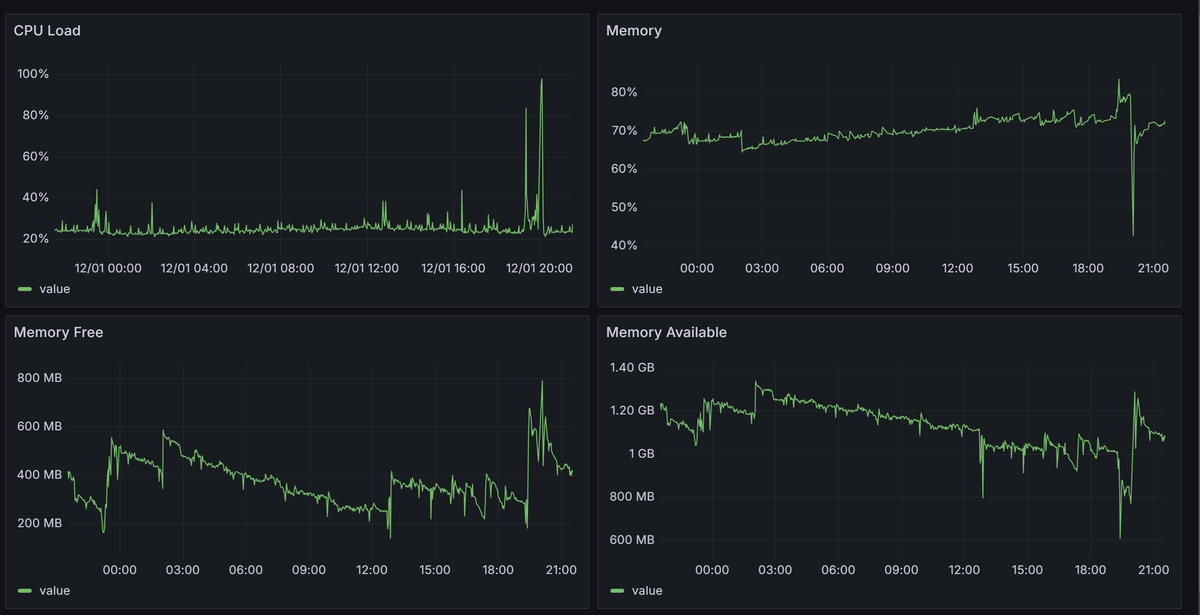Click the 12/01 12:00 time label

pos(367,268)
